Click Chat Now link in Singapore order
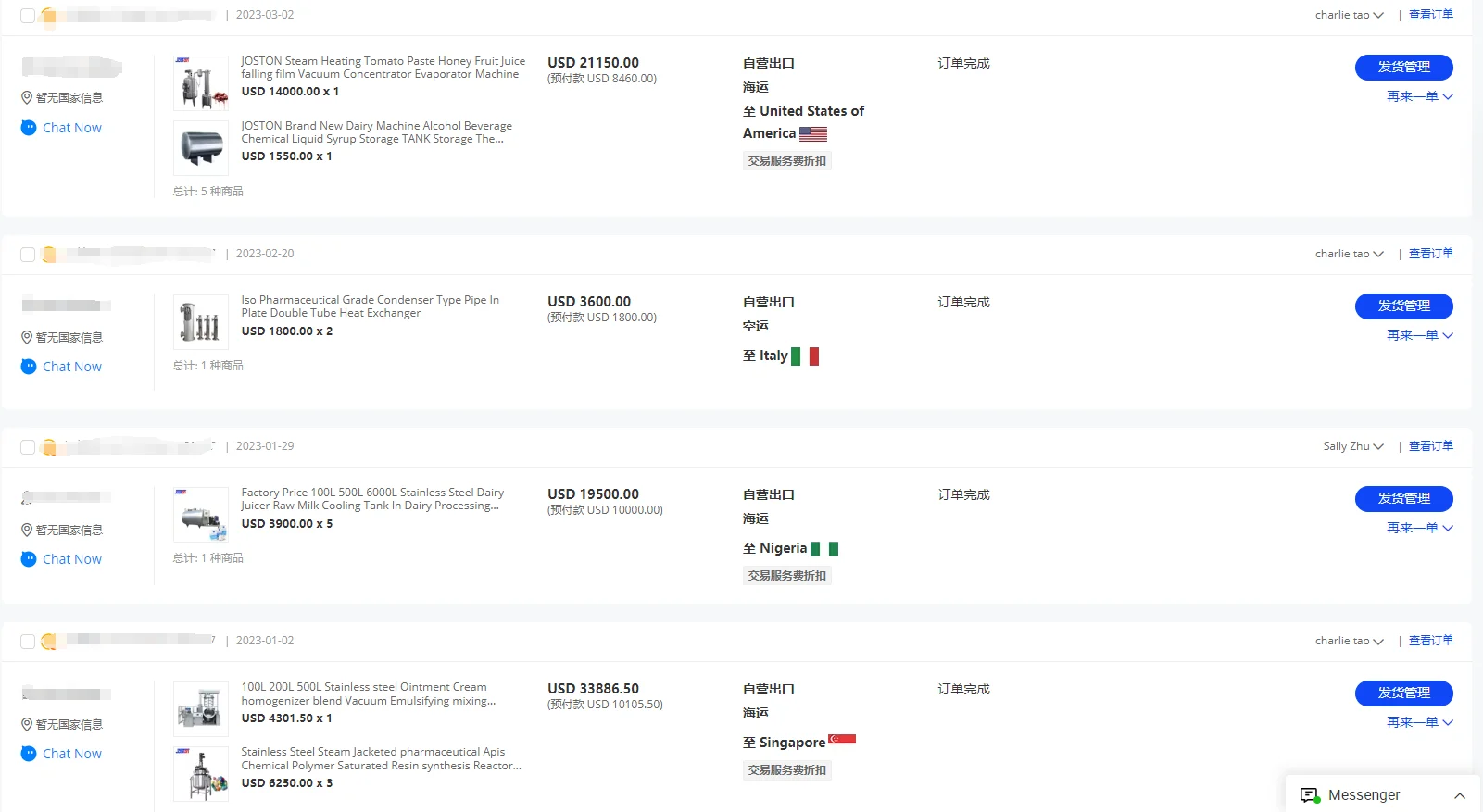This screenshot has height=812, width=1483. 71,754
